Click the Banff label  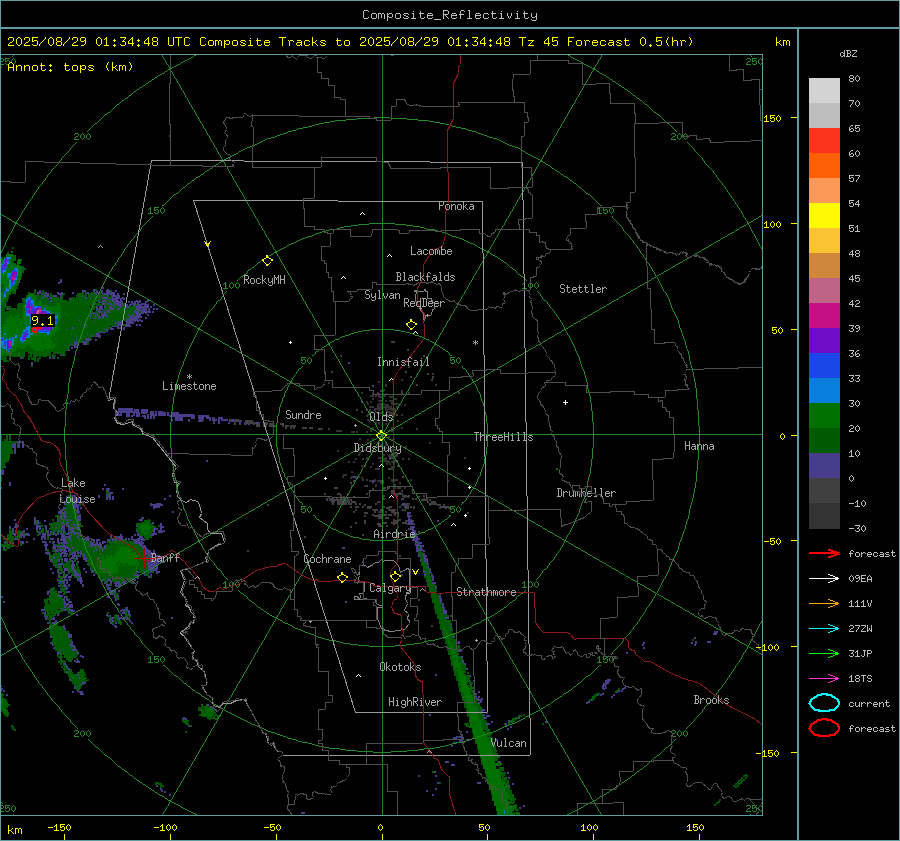(165, 557)
